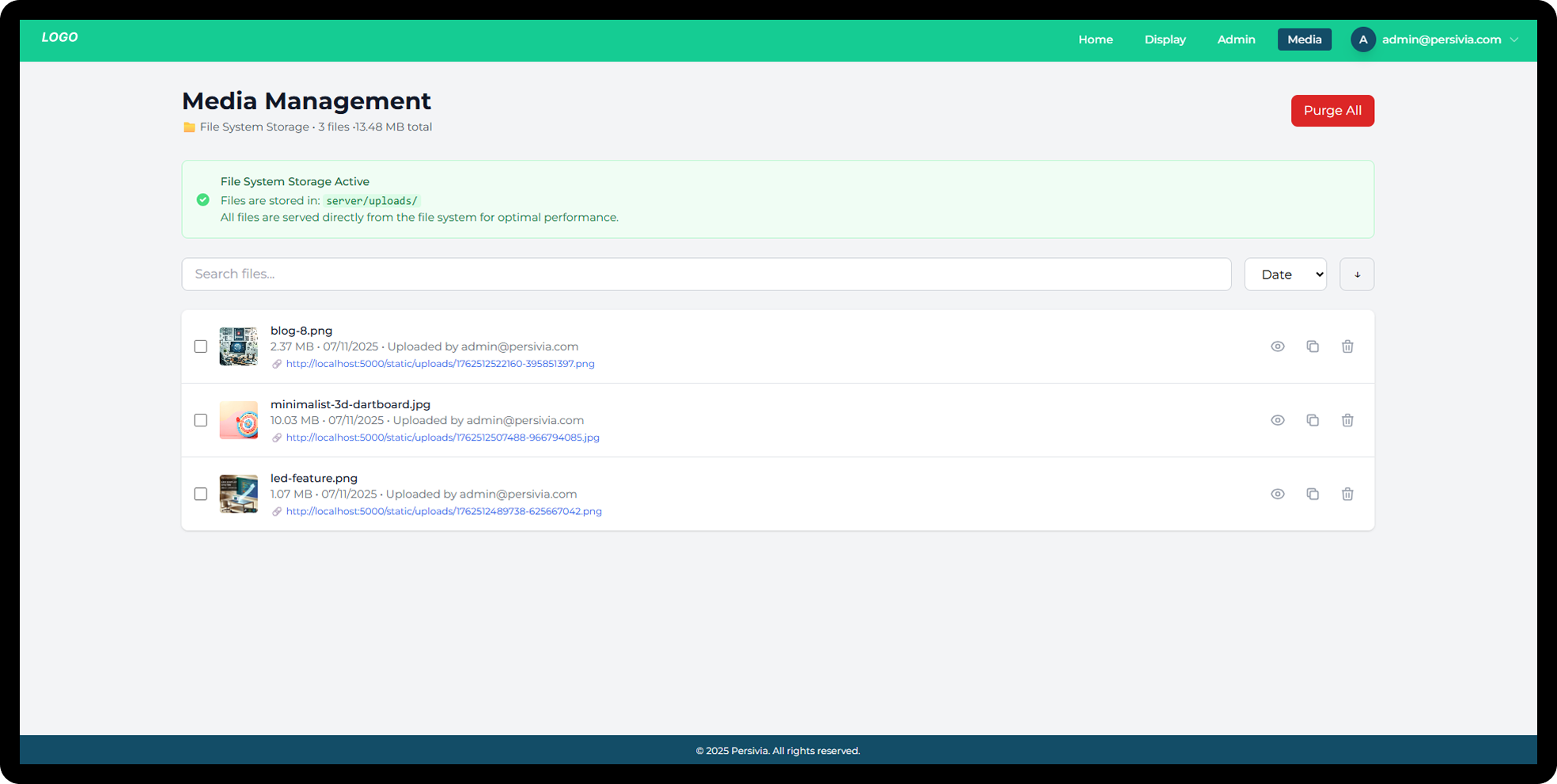
Task: Delete blog-8.png using the trash icon
Action: pos(1347,347)
